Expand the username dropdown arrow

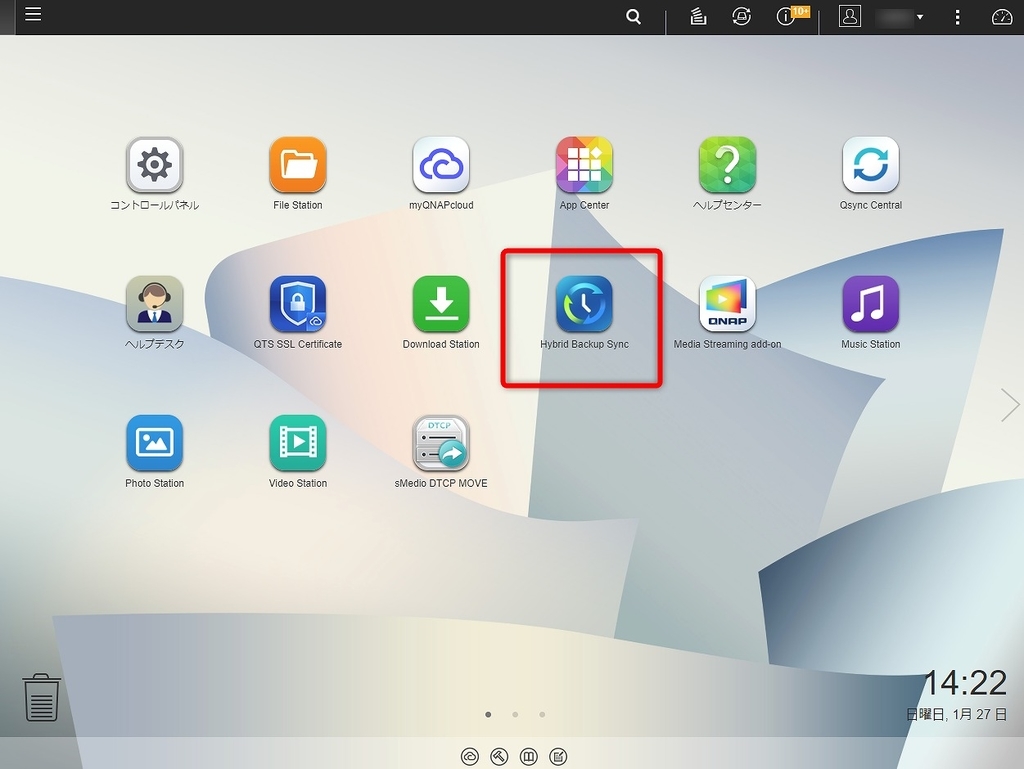coord(920,17)
